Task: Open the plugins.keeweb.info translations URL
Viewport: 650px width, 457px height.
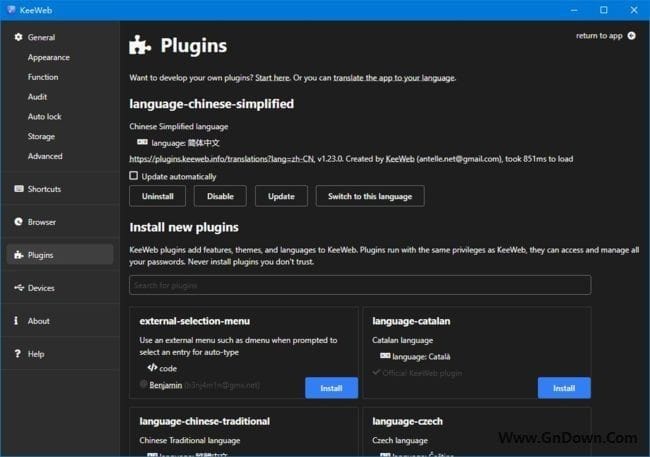Action: 222,159
